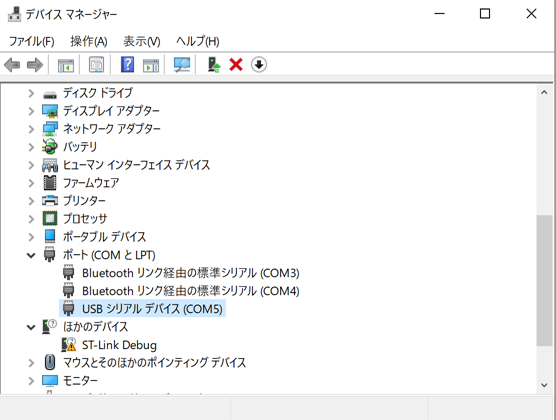Collapse the ほかのデバイス node
This screenshot has height=420, width=556.
tap(31, 327)
